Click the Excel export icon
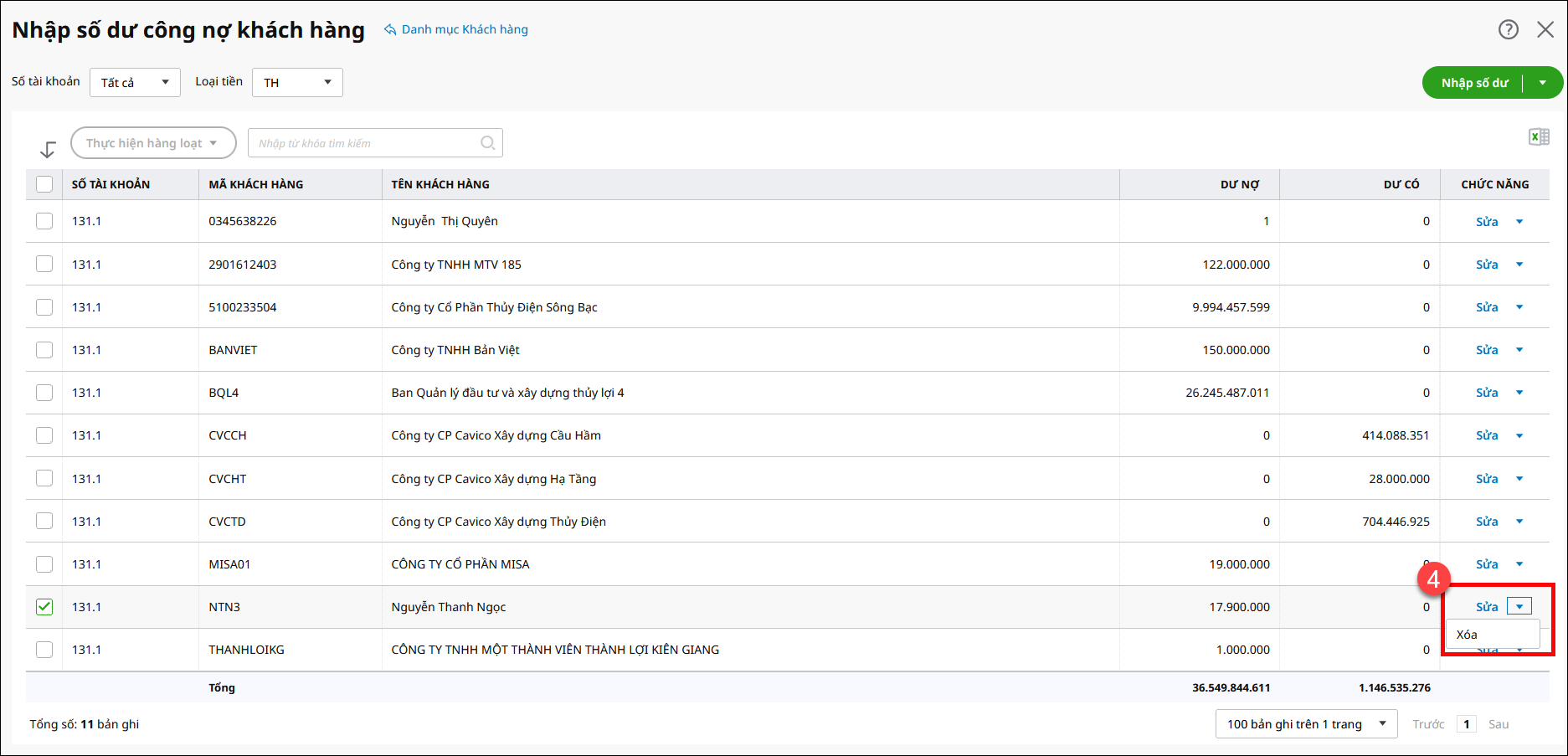1568x756 pixels. click(x=1539, y=137)
